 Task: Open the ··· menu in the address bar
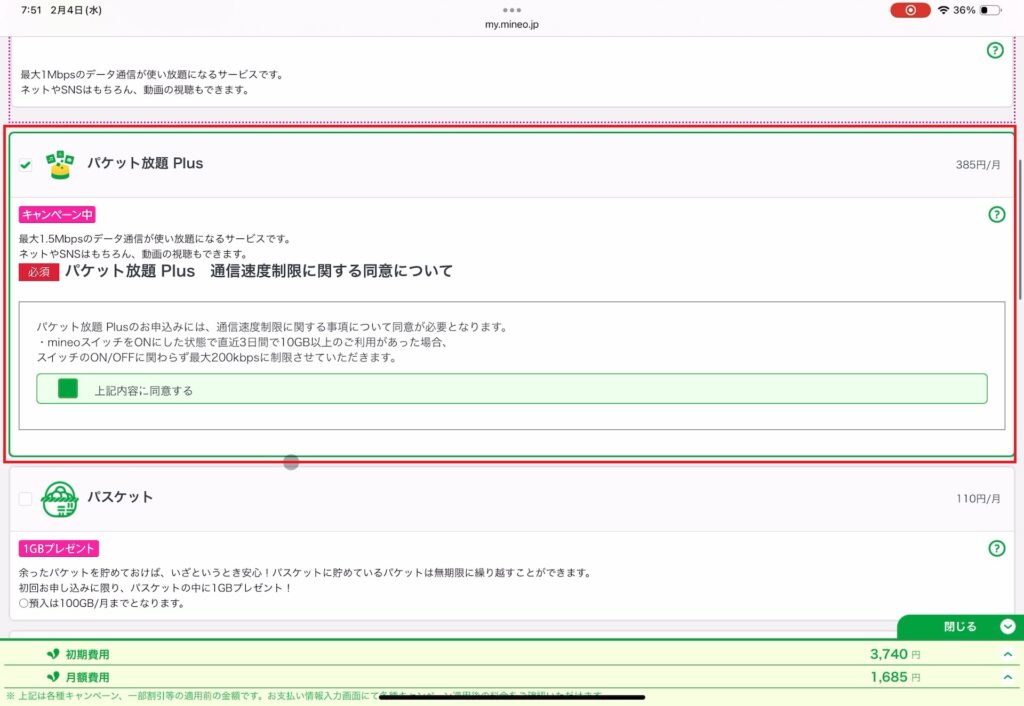click(511, 11)
